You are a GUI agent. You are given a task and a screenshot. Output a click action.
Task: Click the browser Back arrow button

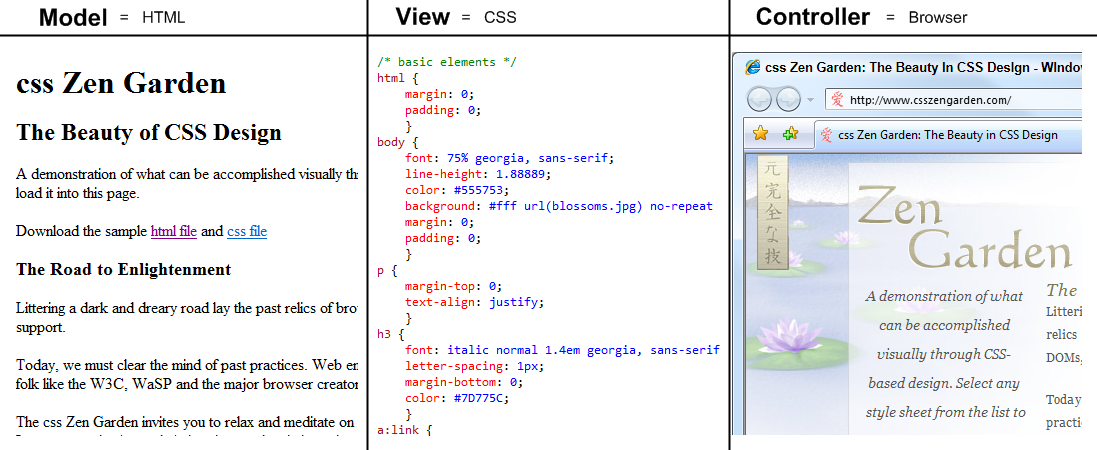point(761,99)
